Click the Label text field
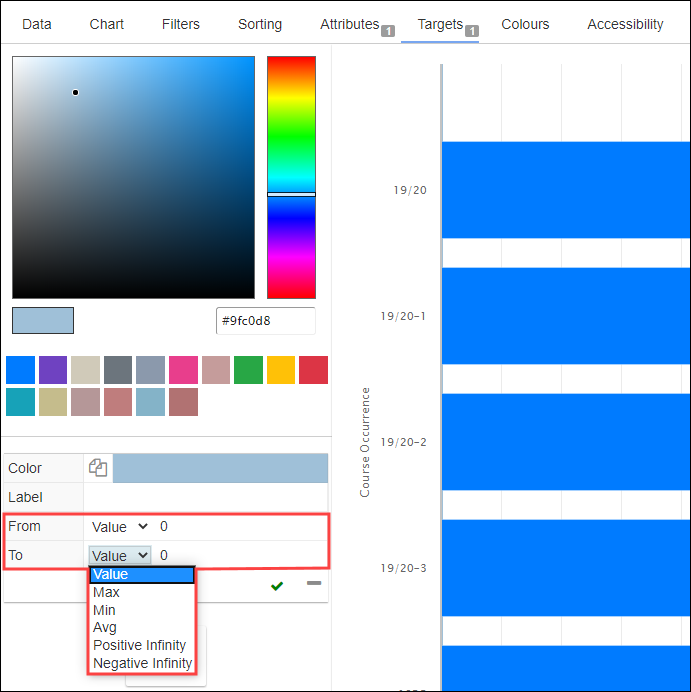The width and height of the screenshot is (691, 692). point(205,497)
